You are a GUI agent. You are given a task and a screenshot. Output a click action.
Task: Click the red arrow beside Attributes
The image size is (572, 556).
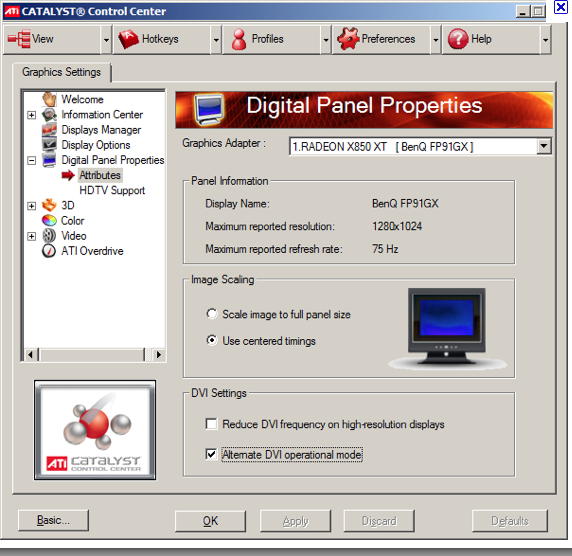coord(68,175)
